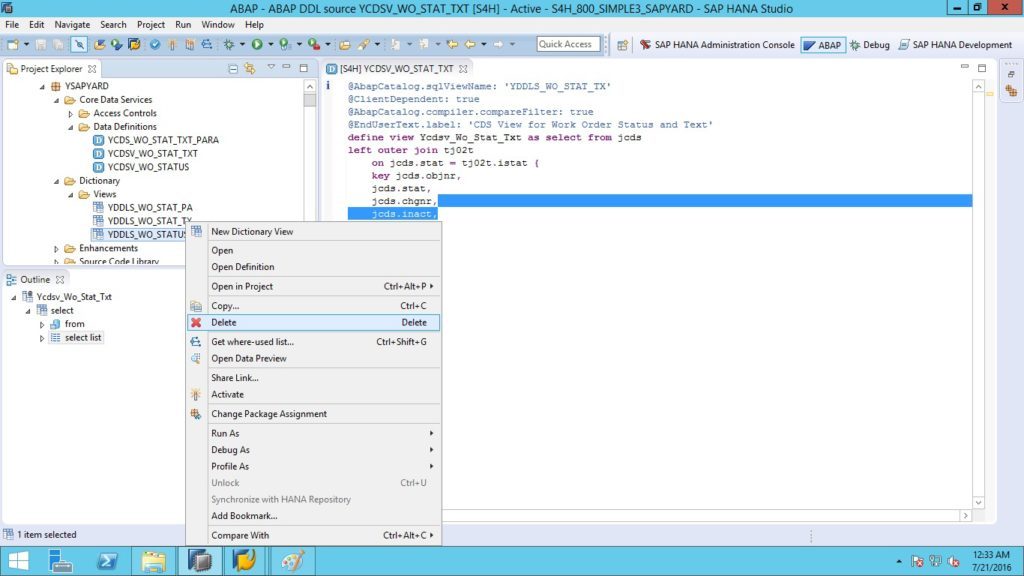Choose Delete from the context menu

coord(313,323)
